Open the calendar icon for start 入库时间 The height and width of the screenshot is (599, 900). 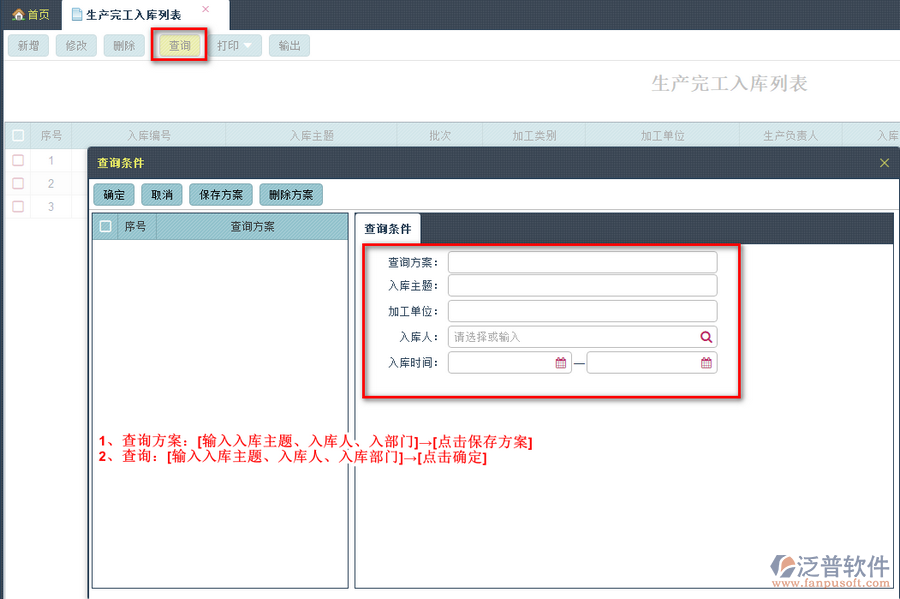point(561,363)
